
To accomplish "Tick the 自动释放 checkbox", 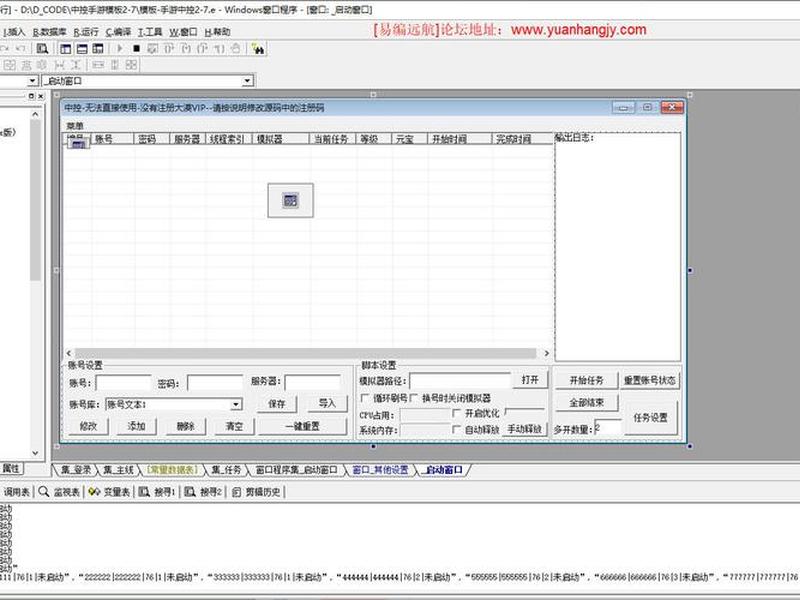I will click(457, 430).
